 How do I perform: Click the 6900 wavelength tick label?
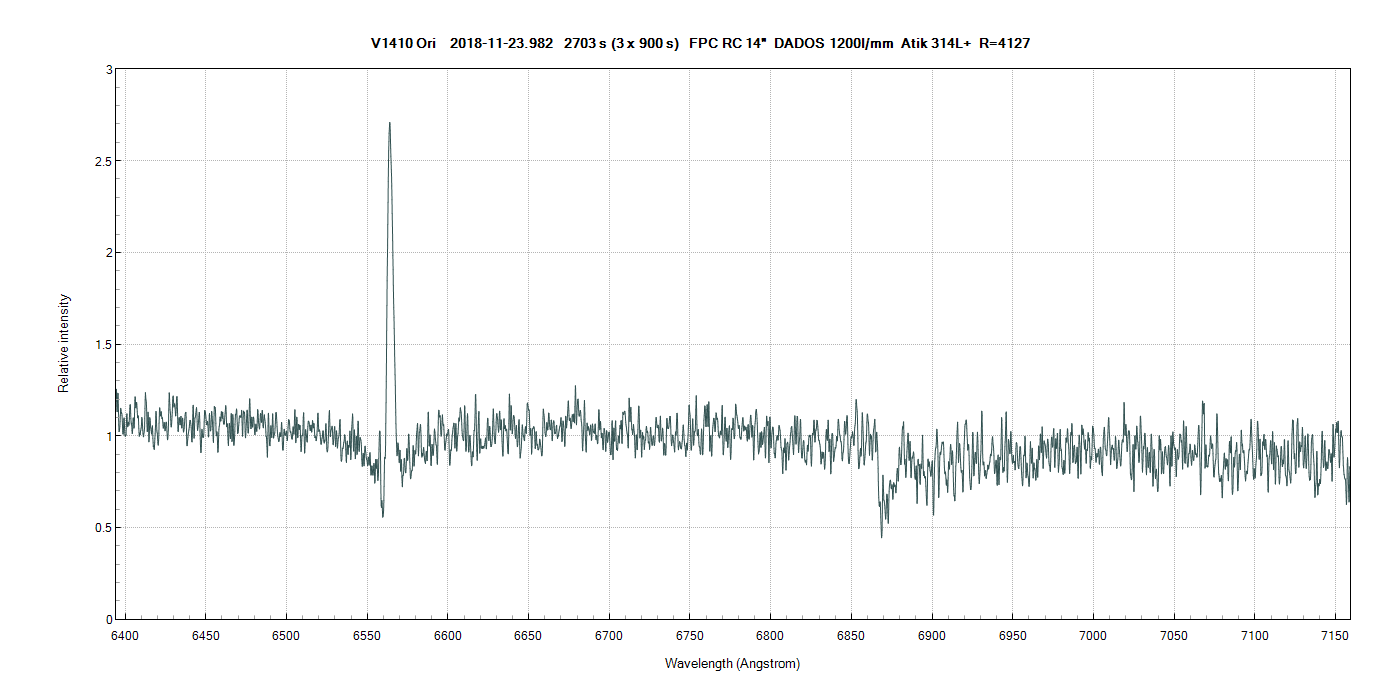tap(931, 636)
